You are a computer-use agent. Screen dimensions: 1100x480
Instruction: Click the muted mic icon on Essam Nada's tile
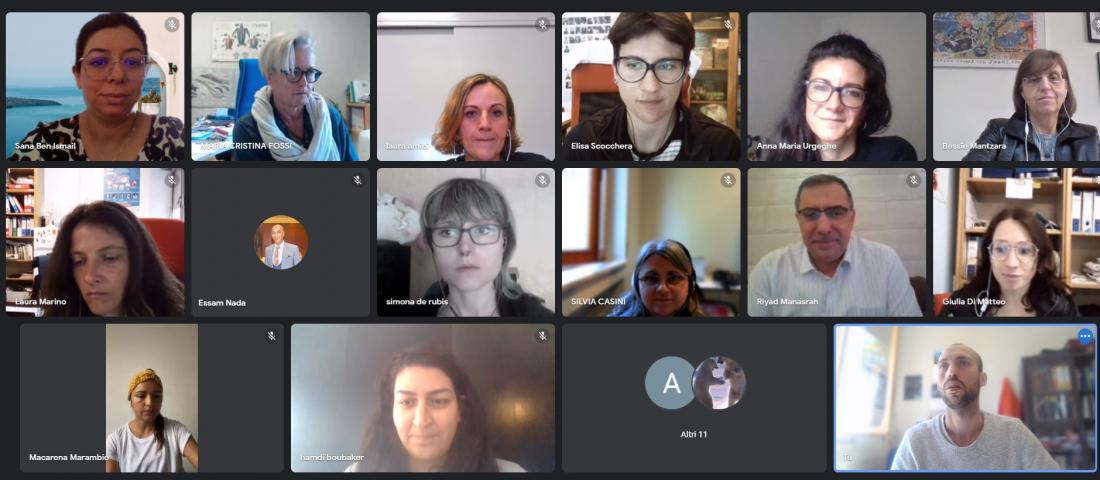pos(357,180)
